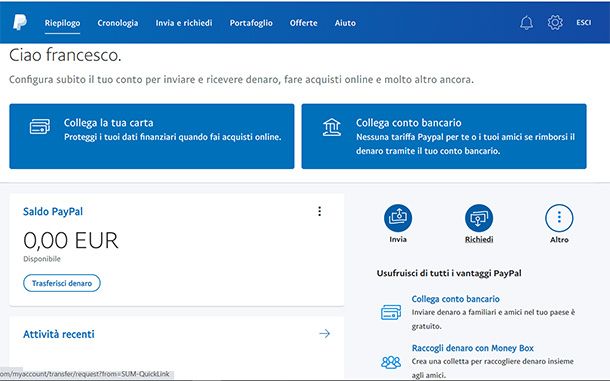
Task: Open the notifications bell
Action: coord(526,23)
